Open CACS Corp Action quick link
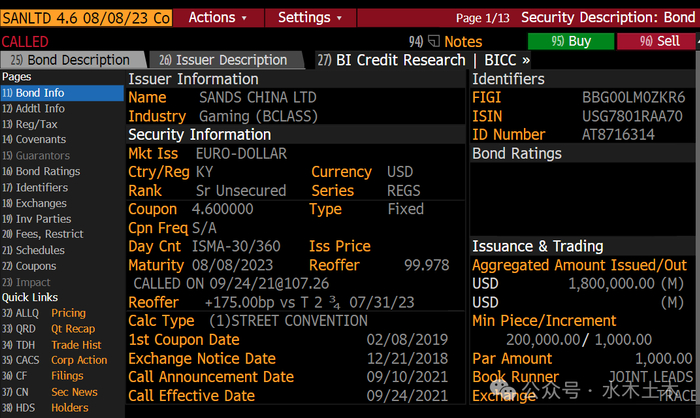 pos(79,360)
